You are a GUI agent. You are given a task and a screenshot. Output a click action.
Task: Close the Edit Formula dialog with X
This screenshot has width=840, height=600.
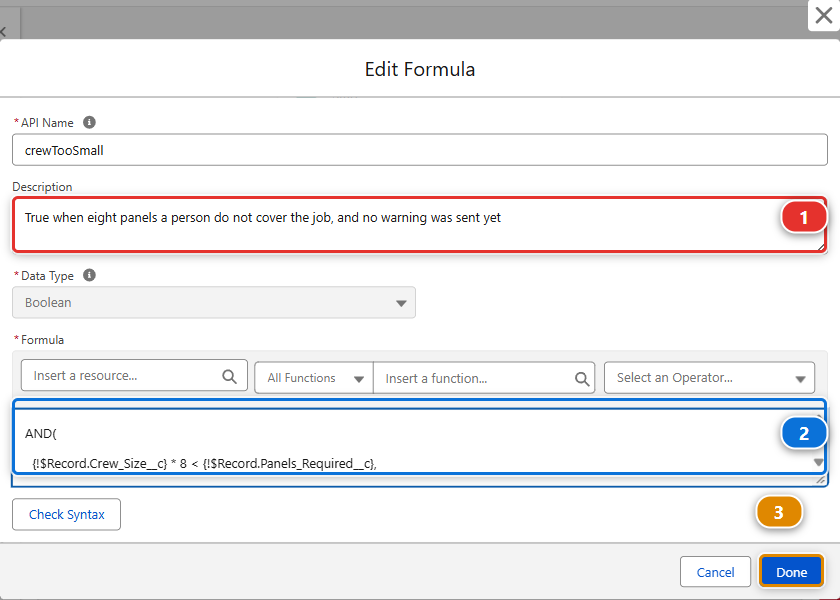pyautogui.click(x=823, y=16)
